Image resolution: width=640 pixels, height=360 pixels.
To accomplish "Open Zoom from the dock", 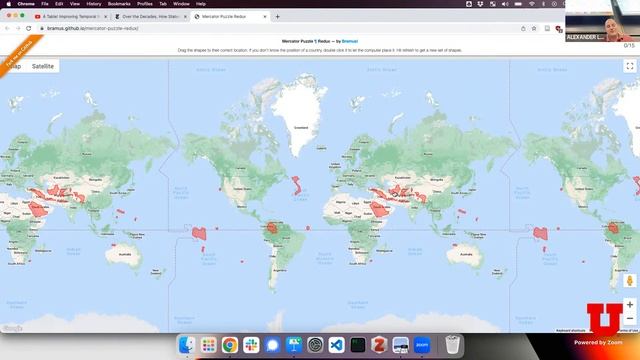I will point(422,345).
